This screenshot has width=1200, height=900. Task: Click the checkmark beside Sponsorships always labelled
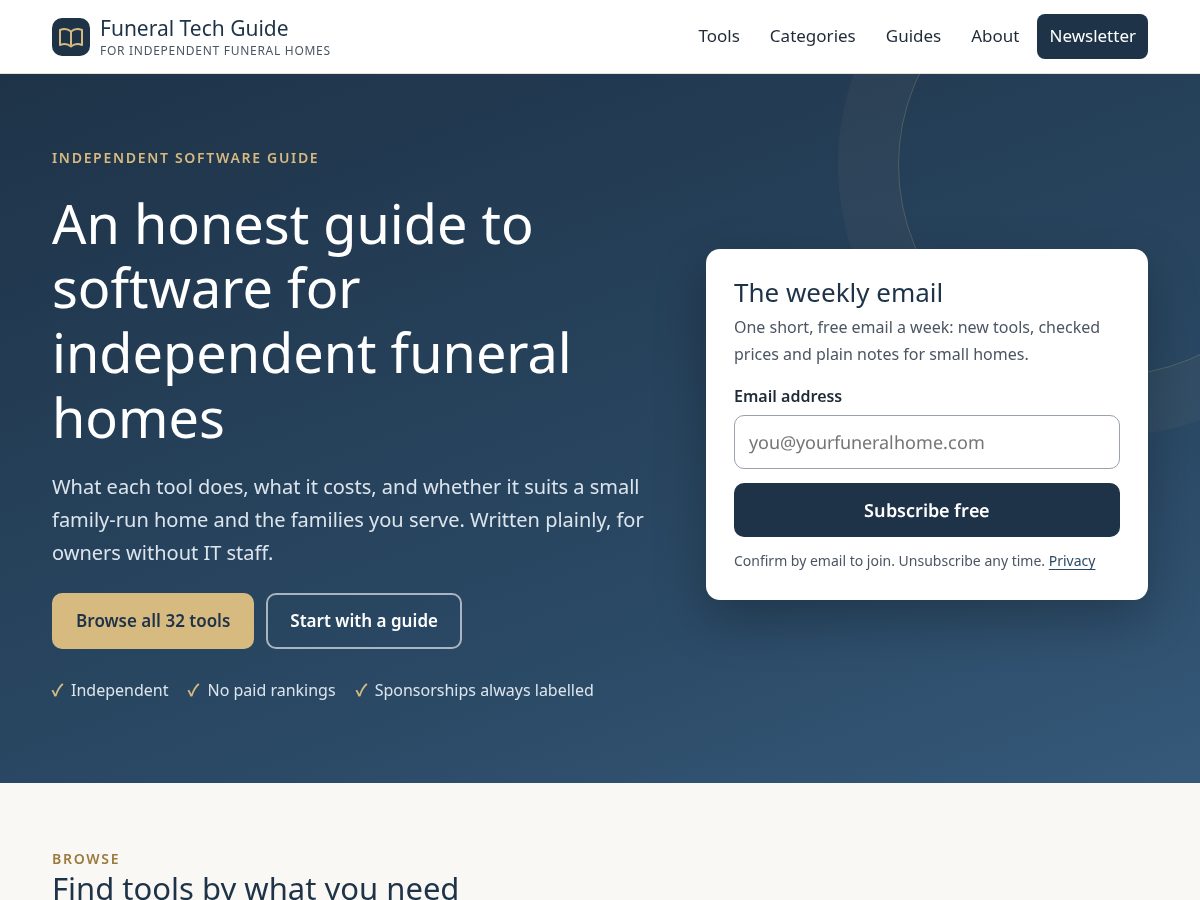(361, 690)
